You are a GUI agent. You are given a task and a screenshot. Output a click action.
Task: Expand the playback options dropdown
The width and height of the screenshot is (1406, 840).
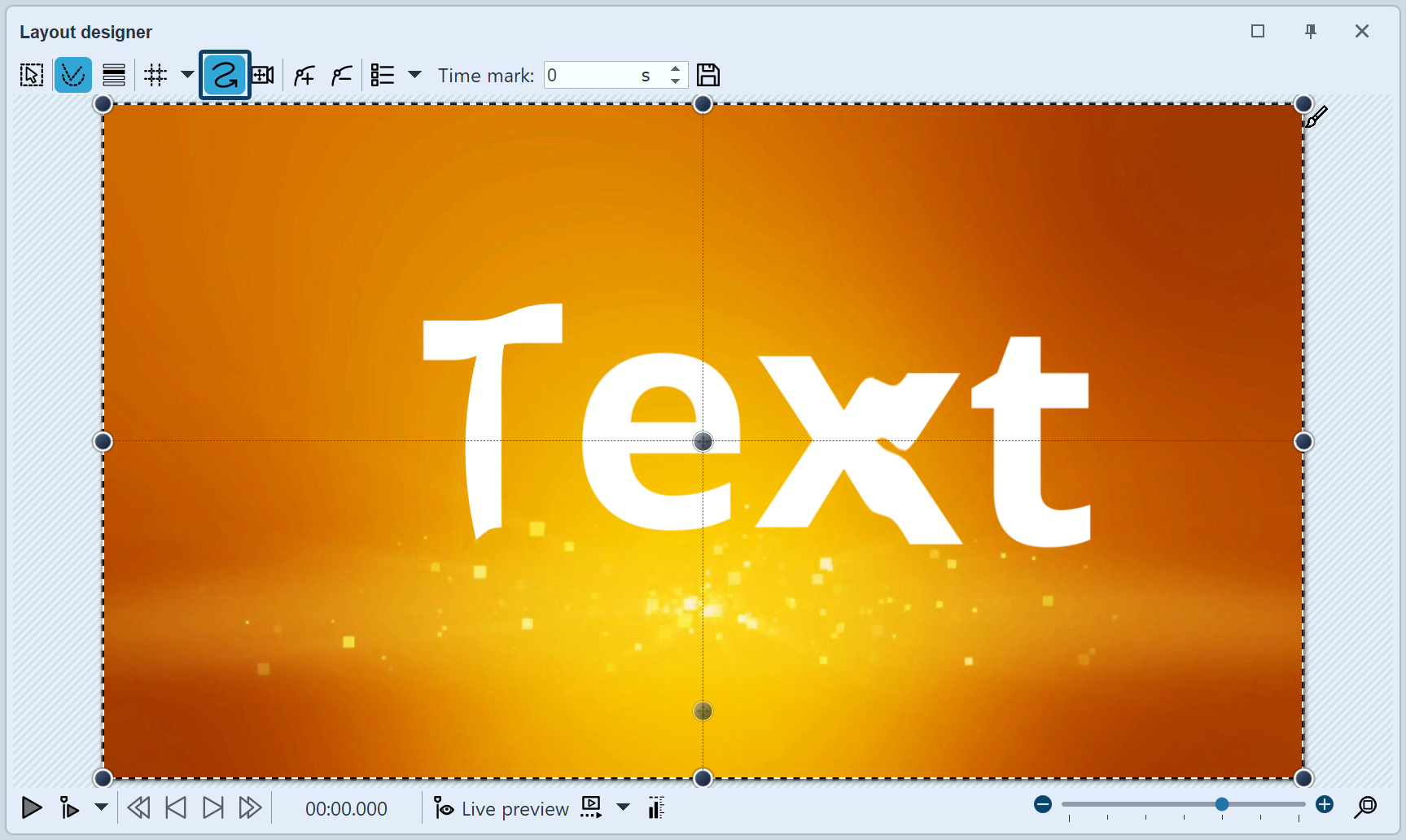click(101, 808)
